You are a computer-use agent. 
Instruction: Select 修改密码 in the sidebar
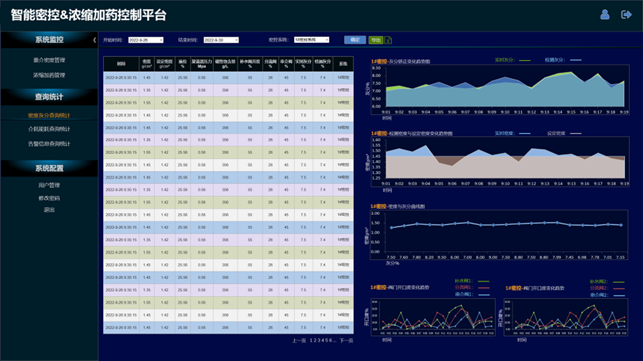[x=49, y=198]
